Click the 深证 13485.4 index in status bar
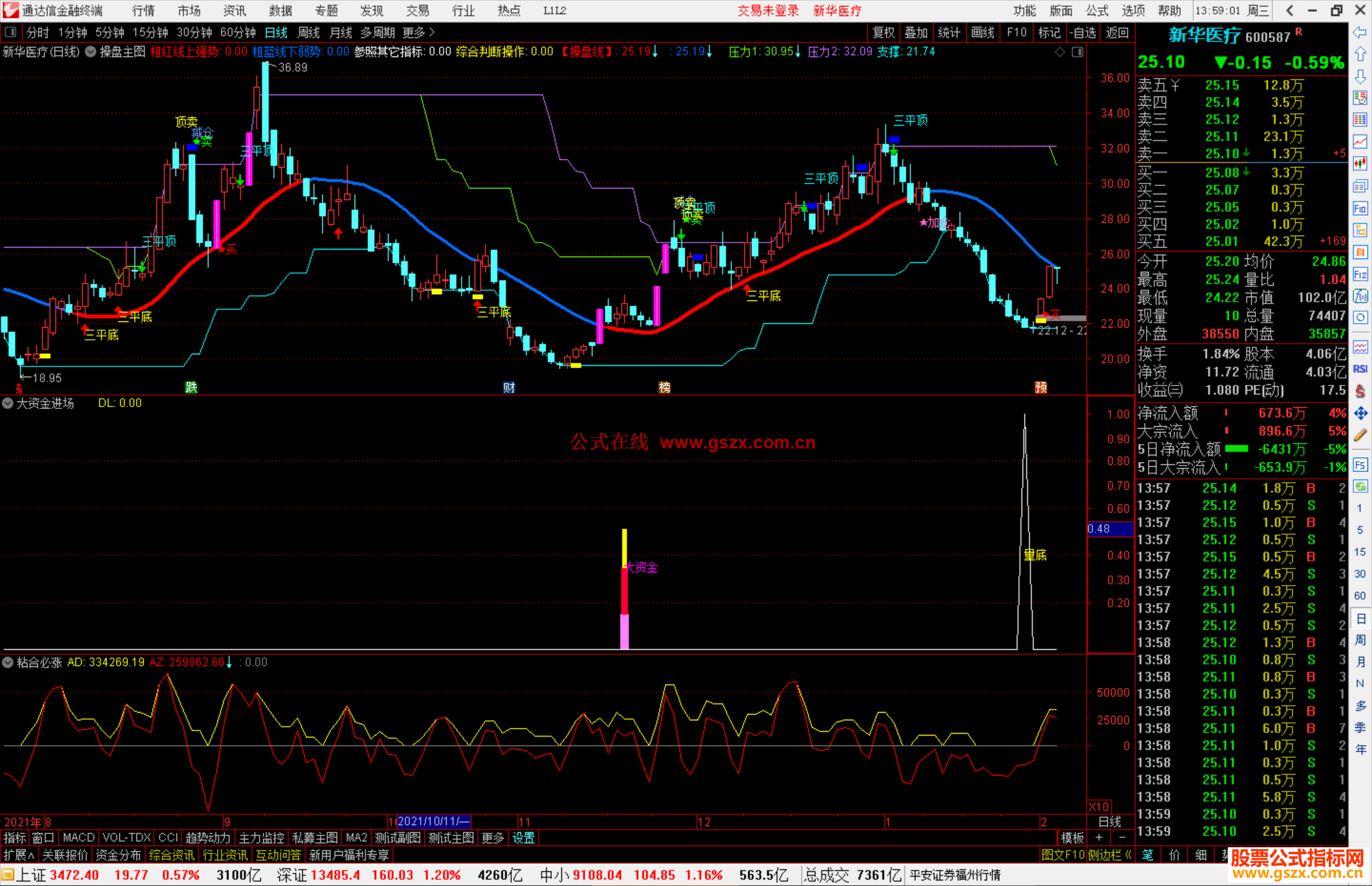 tap(319, 875)
